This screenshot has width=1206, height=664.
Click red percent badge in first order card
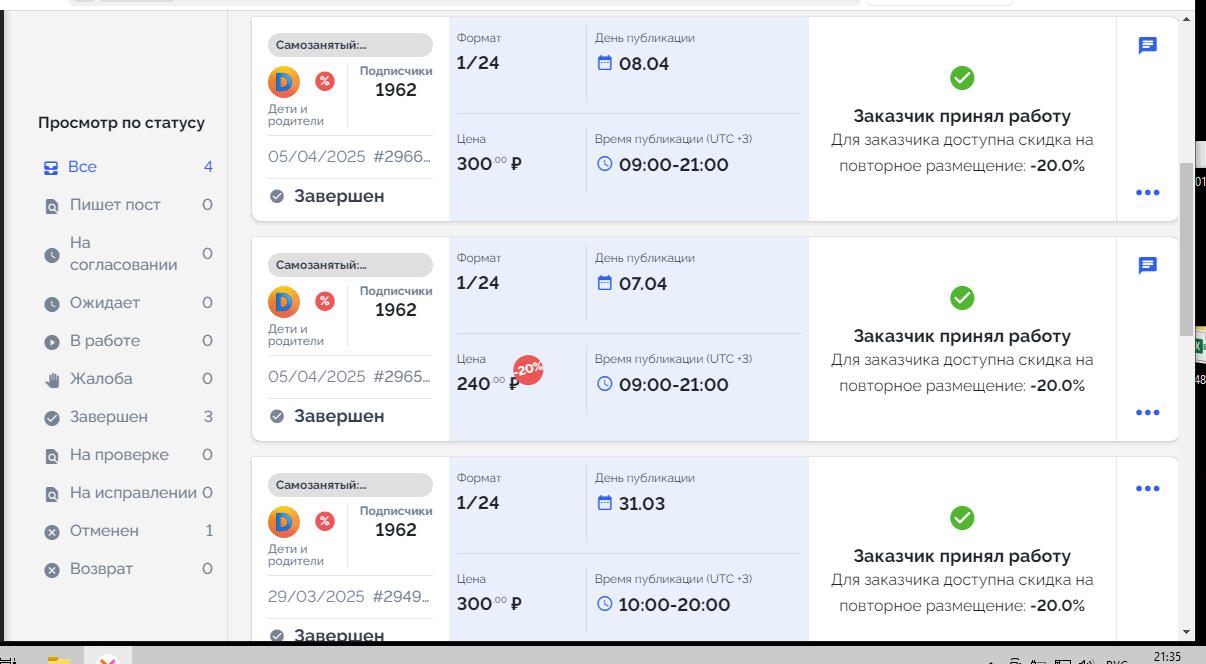click(x=325, y=81)
